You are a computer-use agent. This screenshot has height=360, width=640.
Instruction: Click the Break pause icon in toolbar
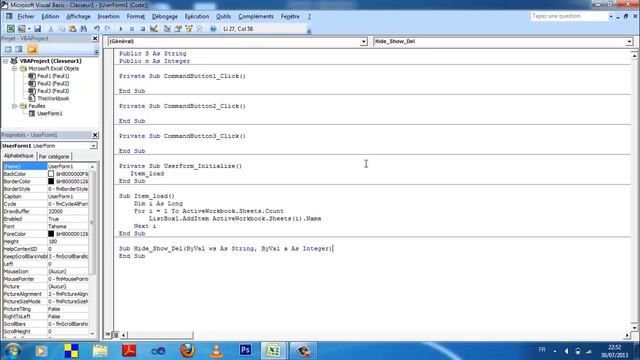tap(132, 29)
